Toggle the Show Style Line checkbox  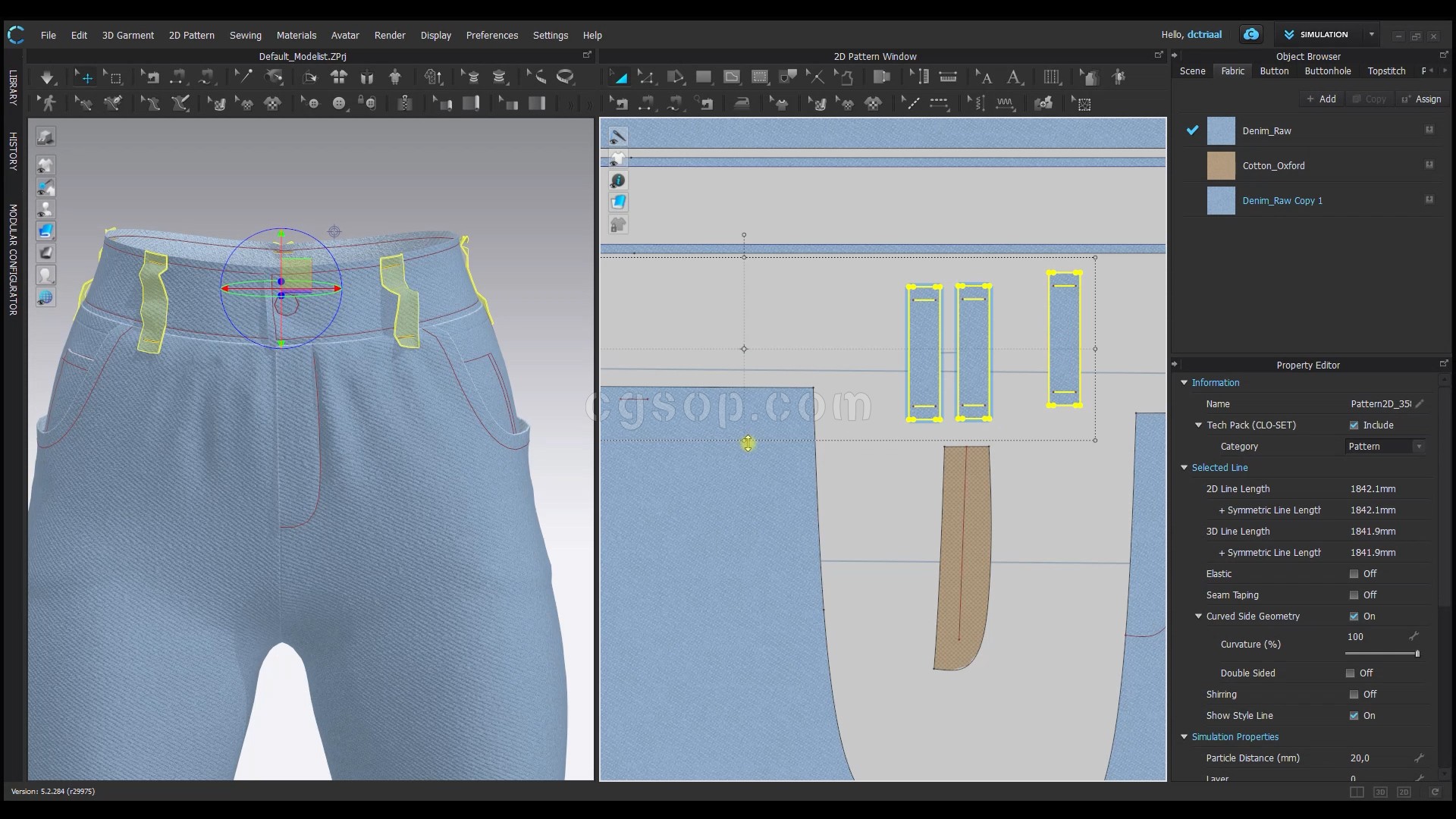coord(1354,716)
